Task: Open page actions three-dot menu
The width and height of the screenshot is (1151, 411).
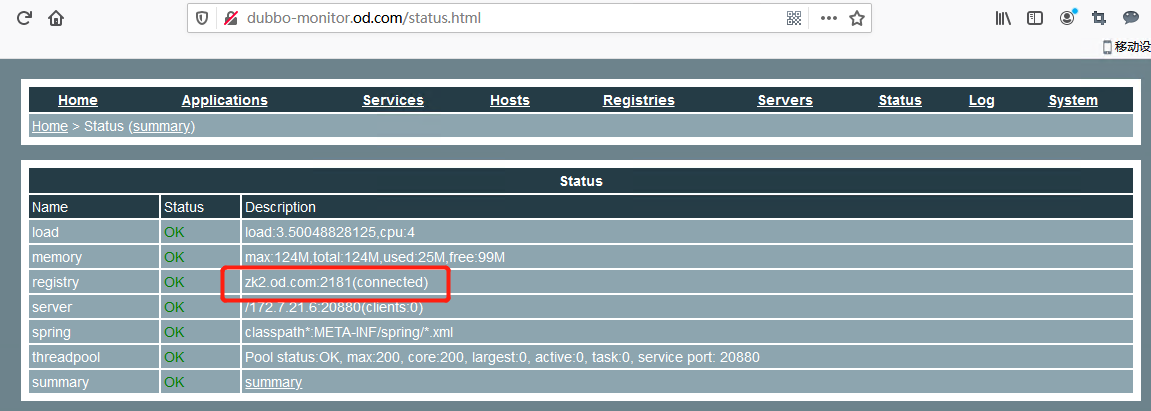Action: 828,18
